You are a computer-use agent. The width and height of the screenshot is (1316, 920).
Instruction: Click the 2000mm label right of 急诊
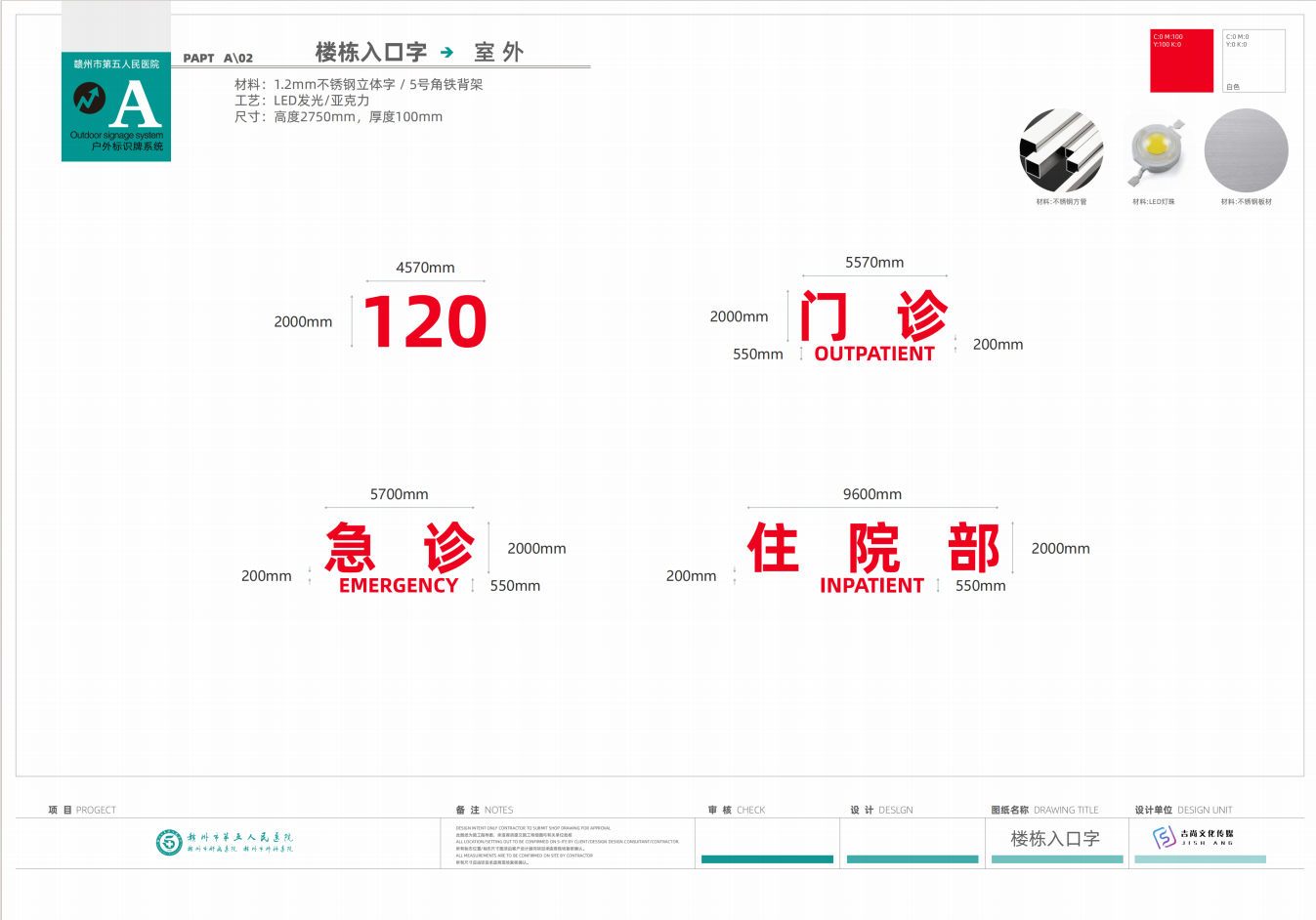(x=536, y=549)
